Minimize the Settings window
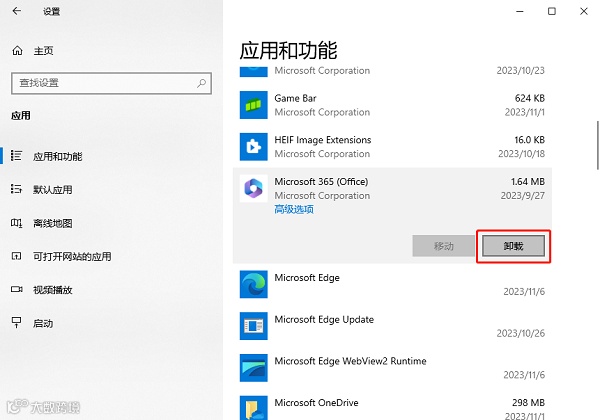 (x=520, y=11)
